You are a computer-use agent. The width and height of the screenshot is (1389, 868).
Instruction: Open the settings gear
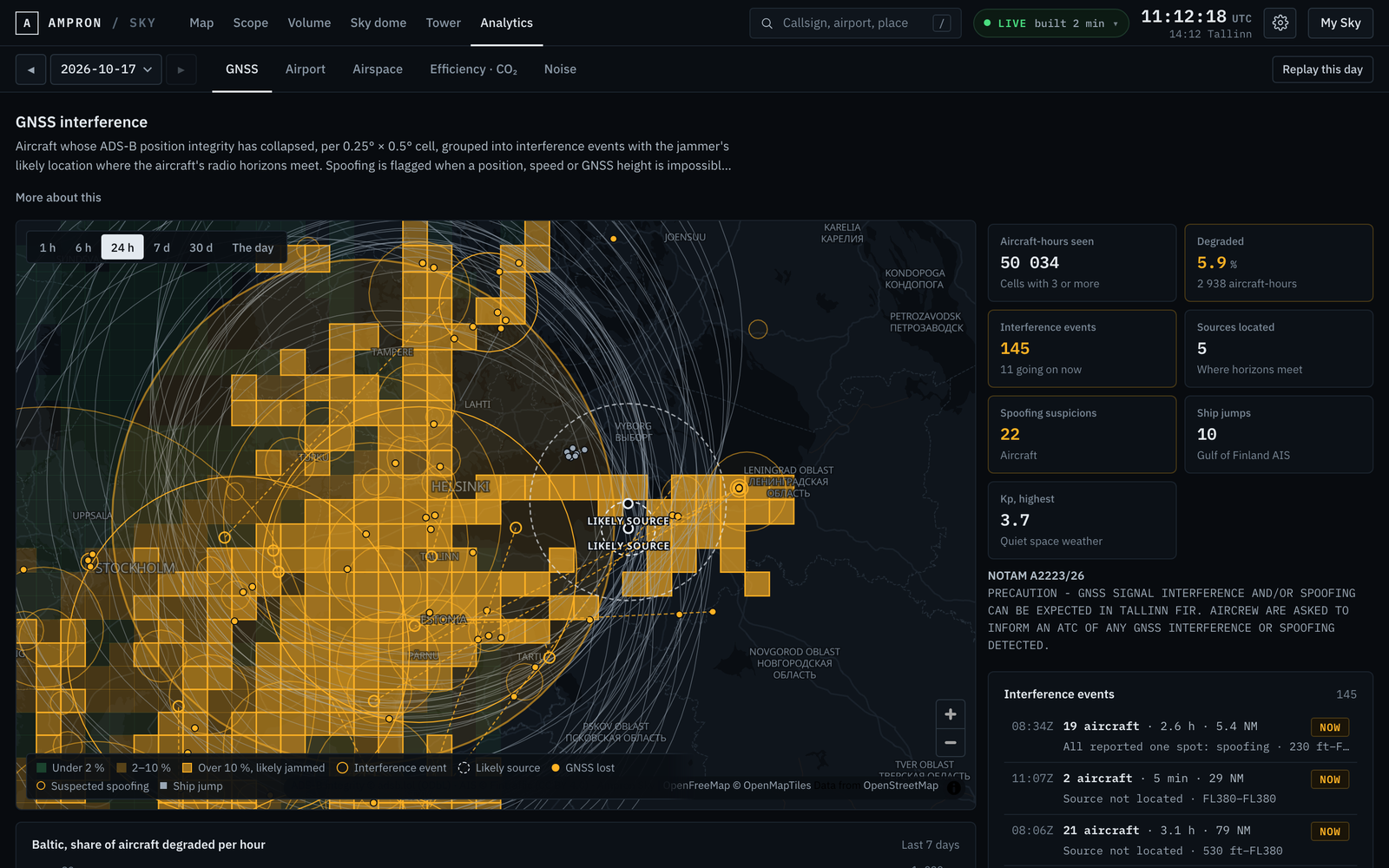coord(1280,23)
